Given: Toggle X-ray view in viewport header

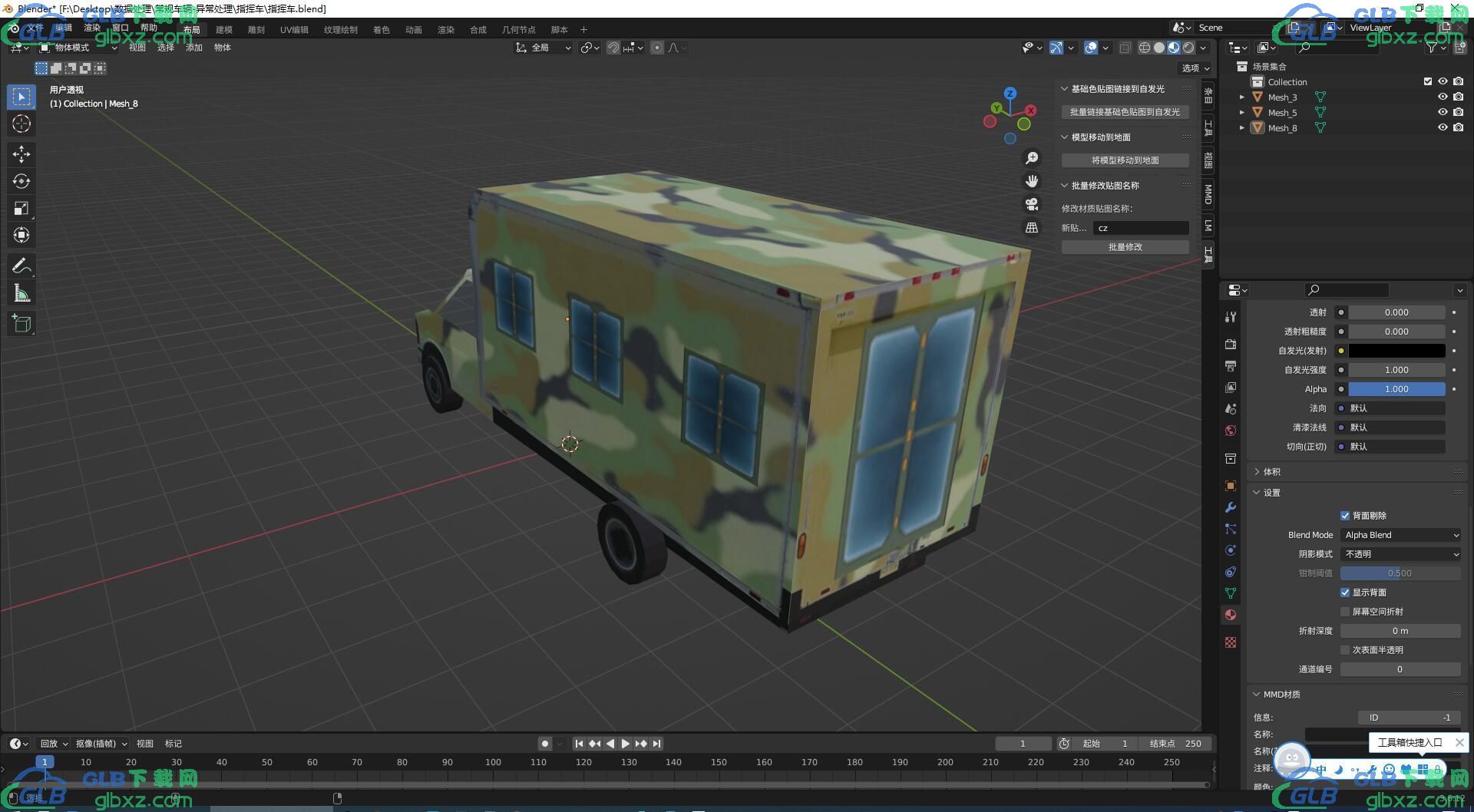Looking at the screenshot, I should 1125,48.
